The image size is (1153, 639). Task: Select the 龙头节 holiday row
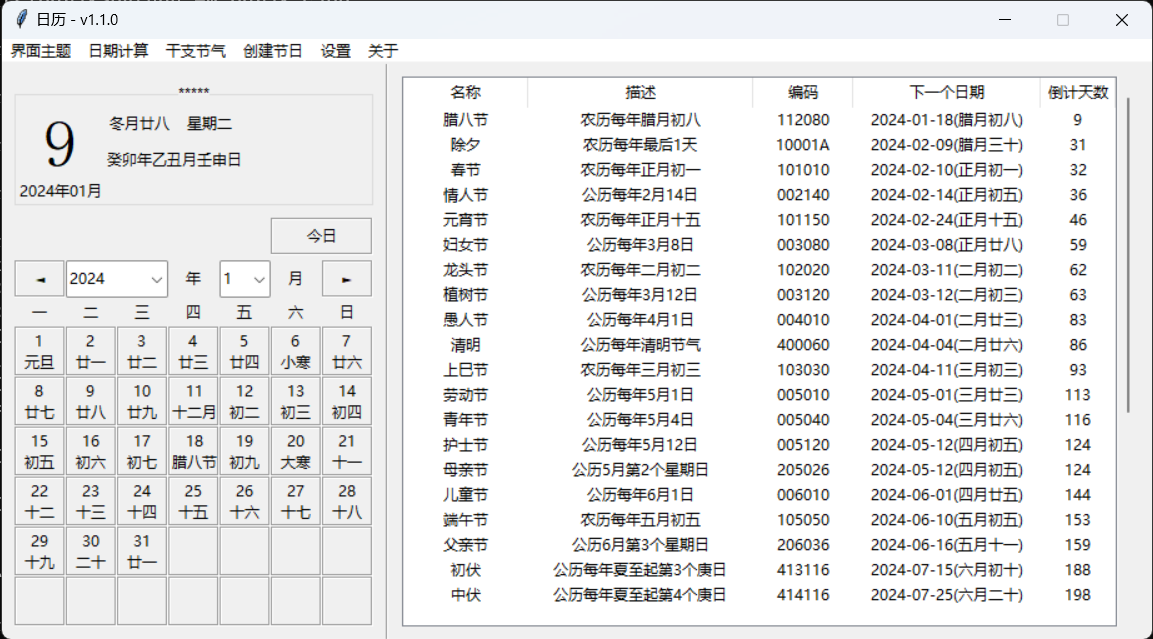760,270
